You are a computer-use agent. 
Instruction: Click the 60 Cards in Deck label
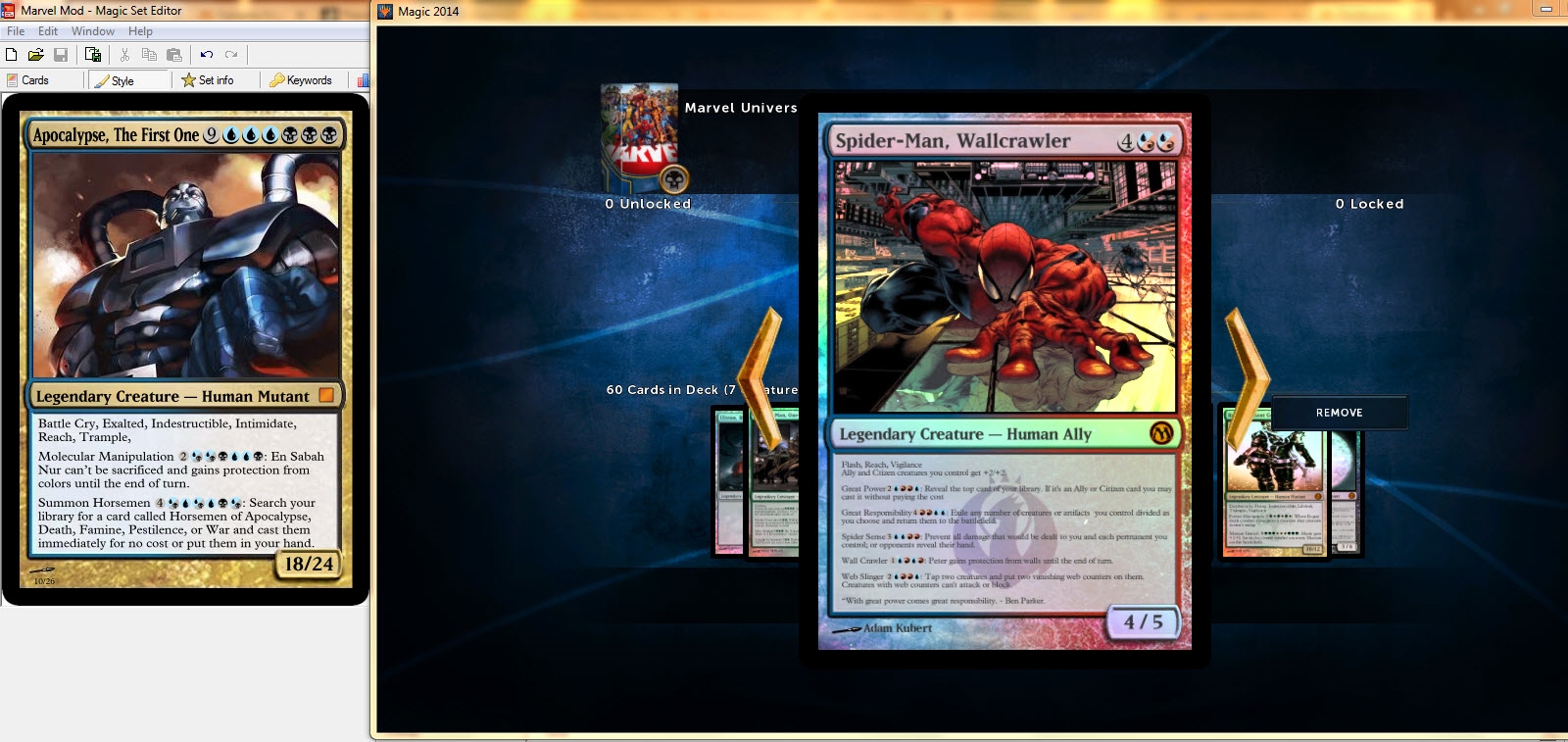pyautogui.click(x=670, y=390)
